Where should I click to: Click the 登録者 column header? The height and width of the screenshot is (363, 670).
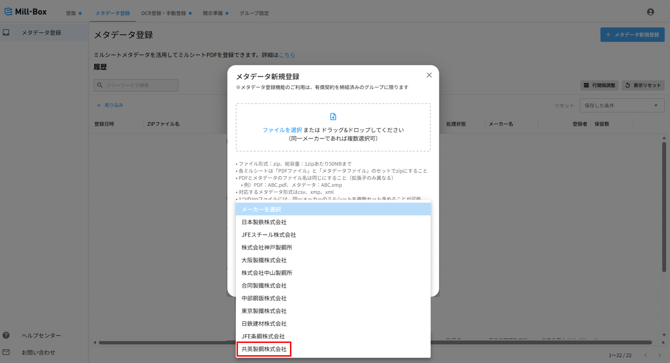coord(580,124)
